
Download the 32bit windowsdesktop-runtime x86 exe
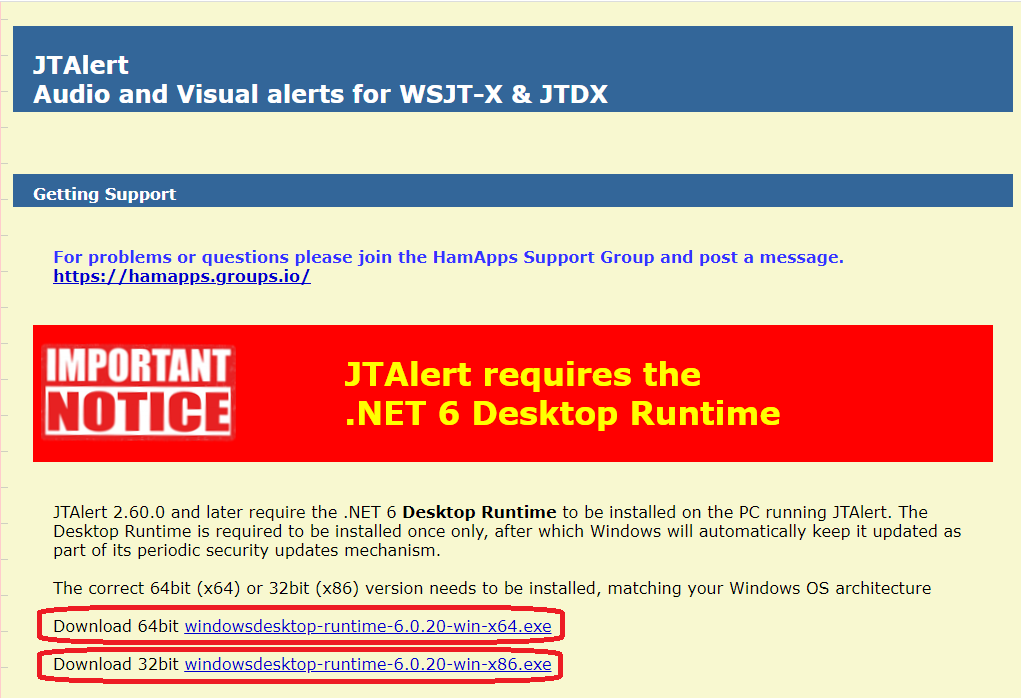click(x=368, y=664)
